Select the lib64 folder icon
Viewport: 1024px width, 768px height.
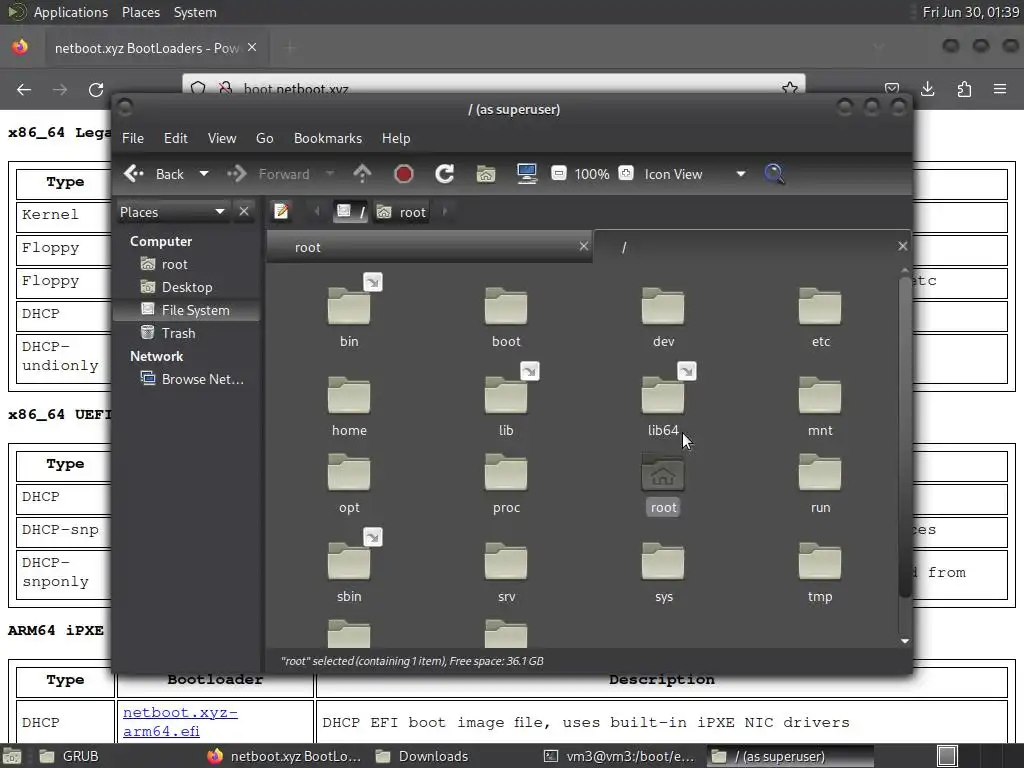pyautogui.click(x=663, y=396)
